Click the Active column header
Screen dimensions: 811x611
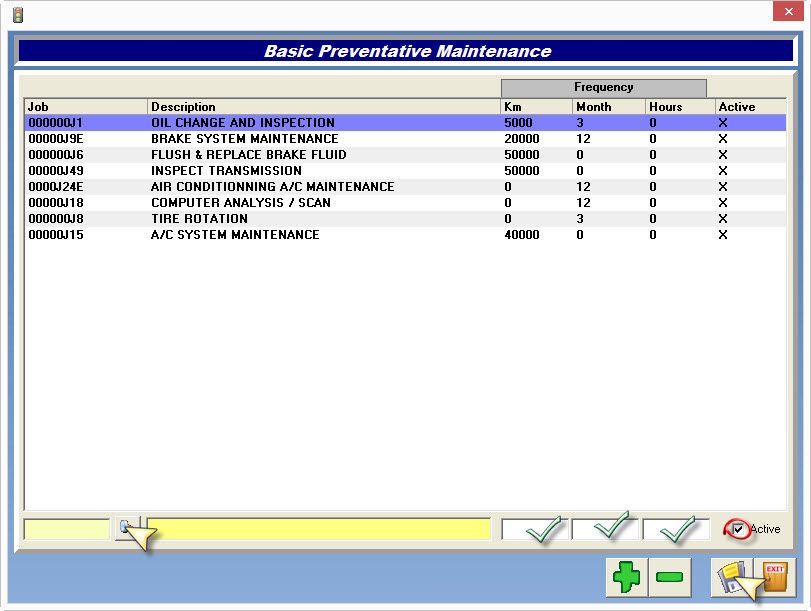point(751,107)
